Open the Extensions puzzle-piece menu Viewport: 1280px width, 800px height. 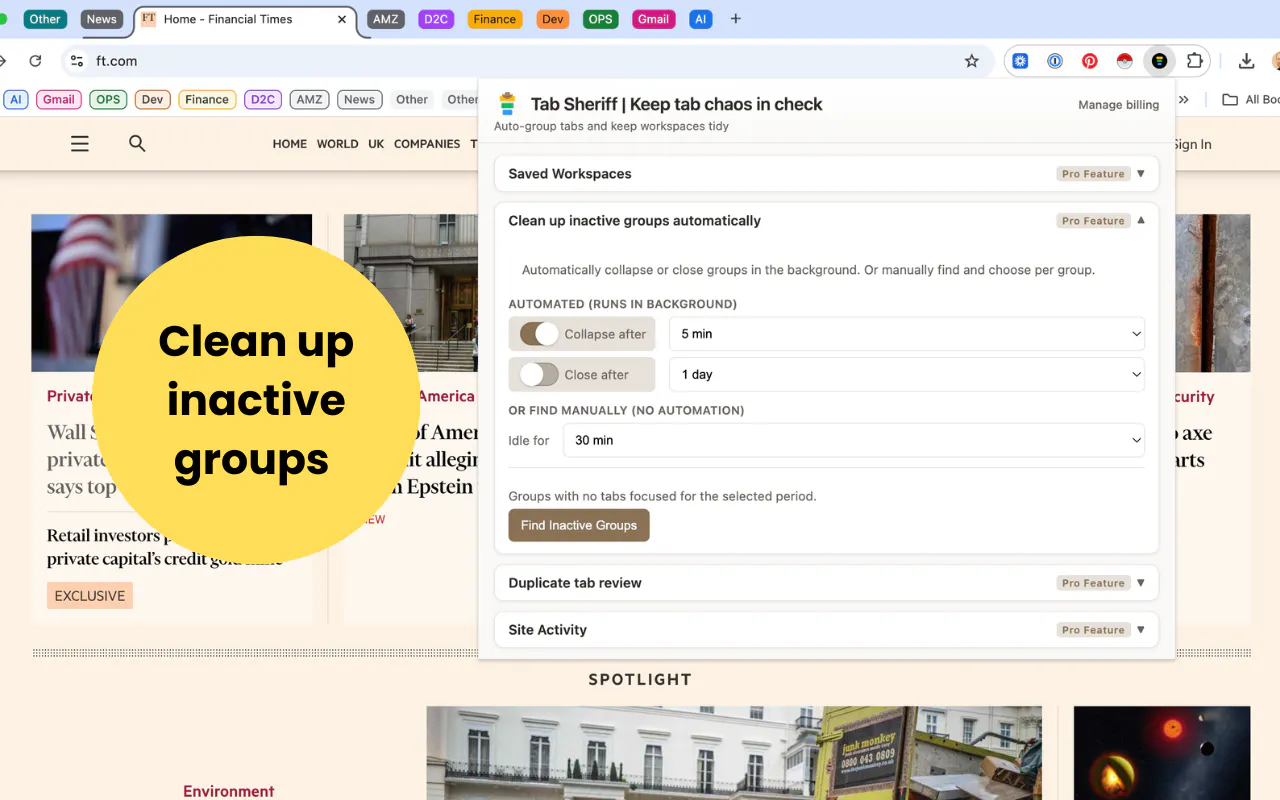1194,61
